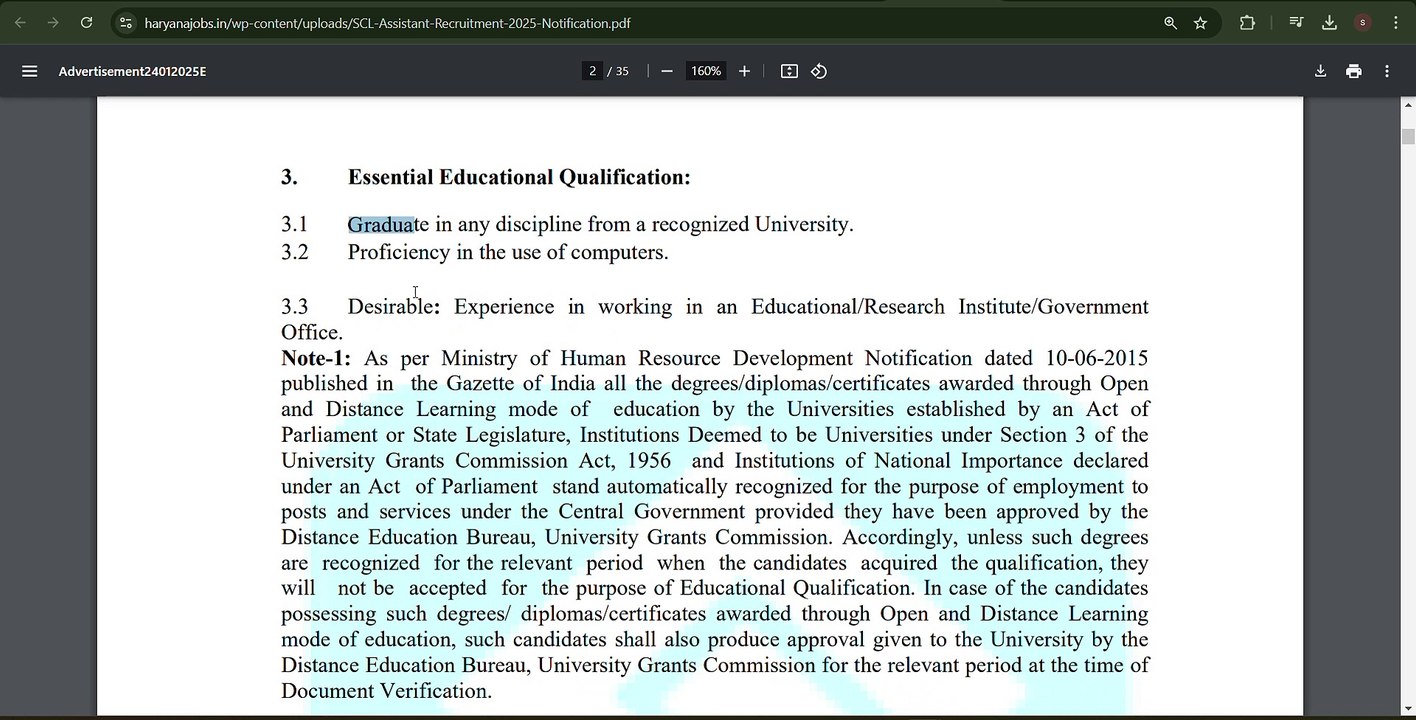The width and height of the screenshot is (1416, 720).
Task: Click the haryanajobs.in URL in address bar
Action: tap(387, 23)
